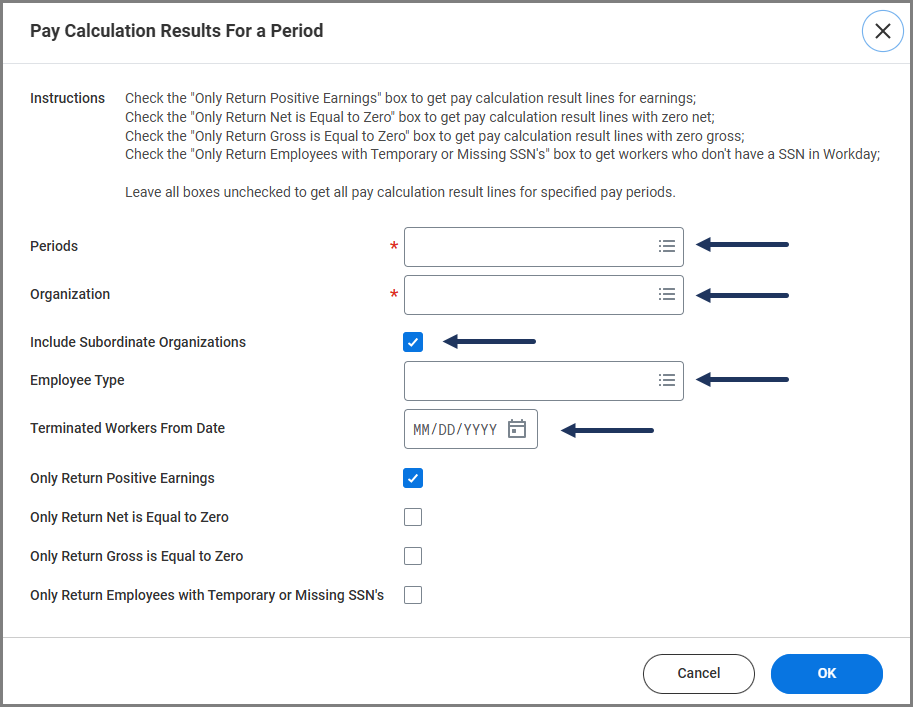Uncheck Only Return Positive Earnings
Image resolution: width=913 pixels, height=707 pixels.
(x=413, y=478)
